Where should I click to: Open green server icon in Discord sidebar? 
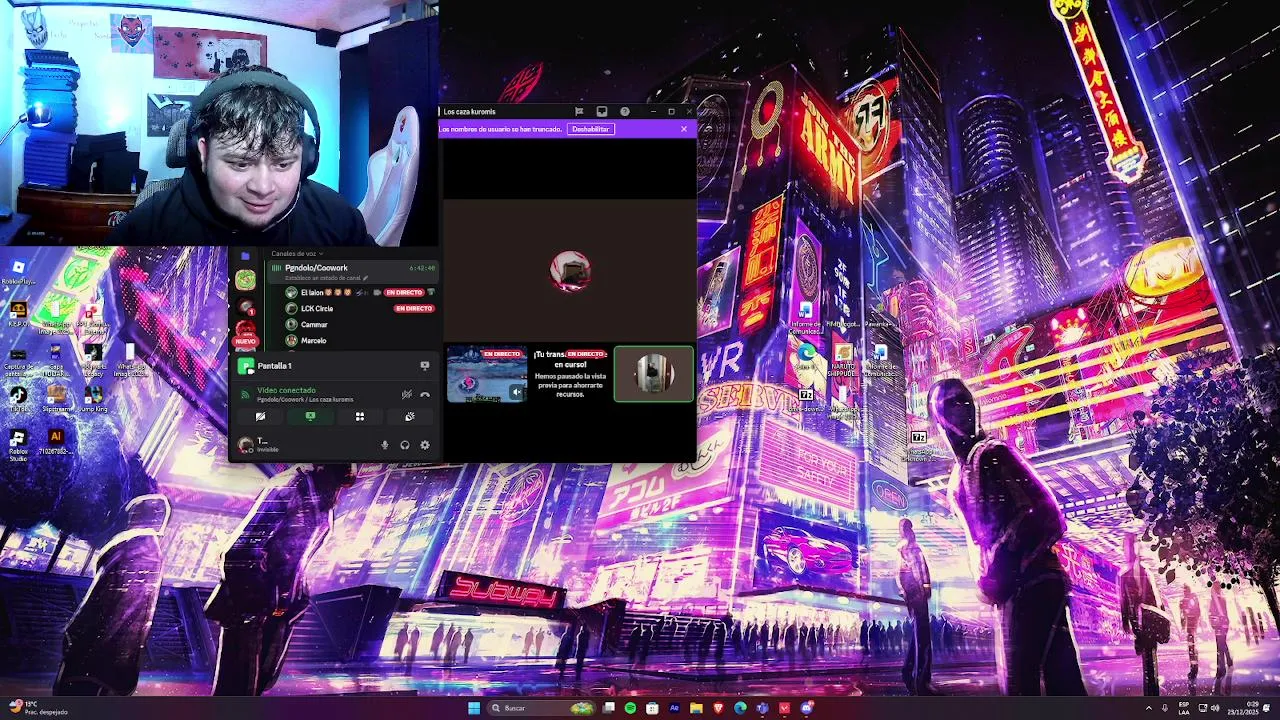(245, 280)
